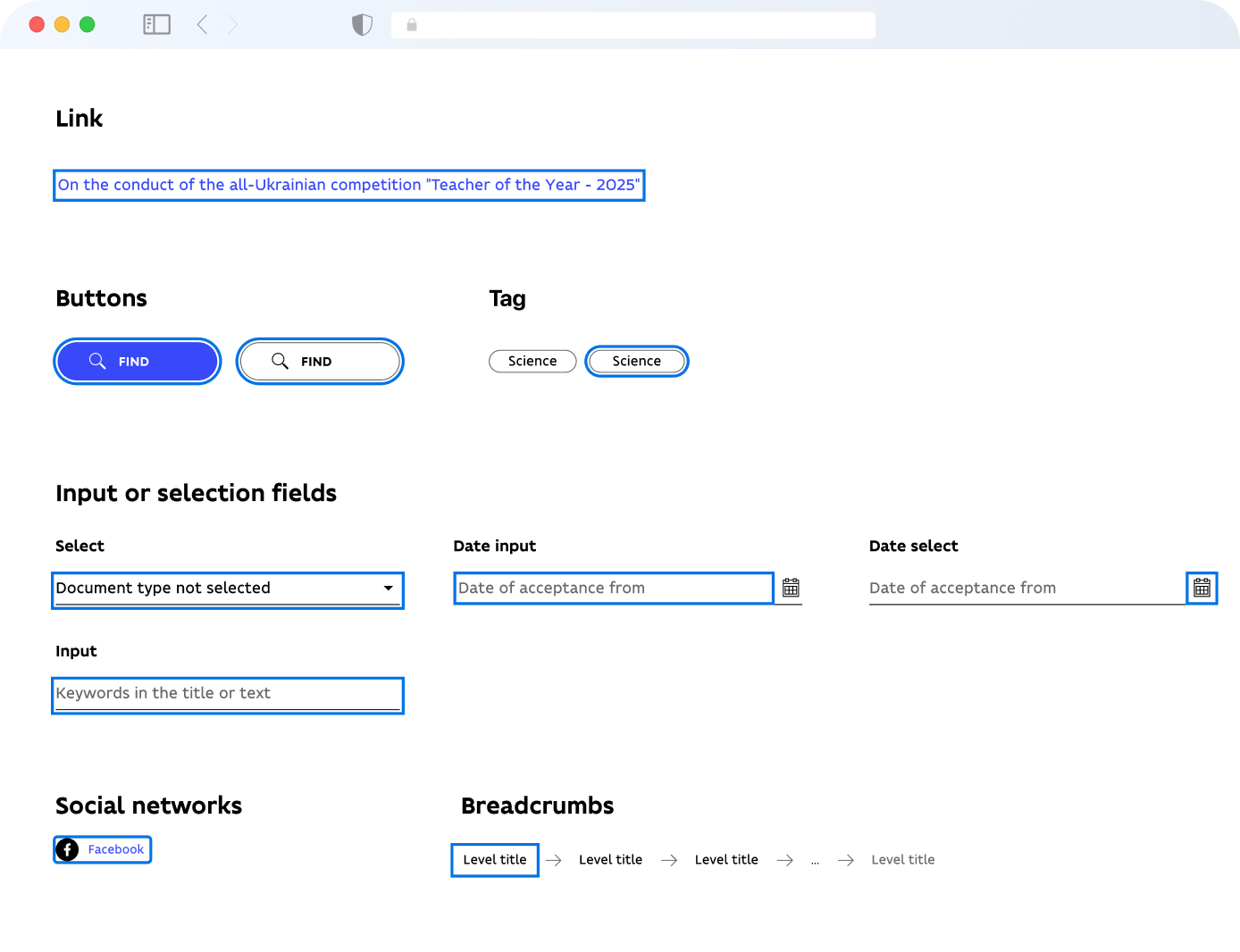
Task: Open calendar icon beside Date input field
Action: (791, 588)
